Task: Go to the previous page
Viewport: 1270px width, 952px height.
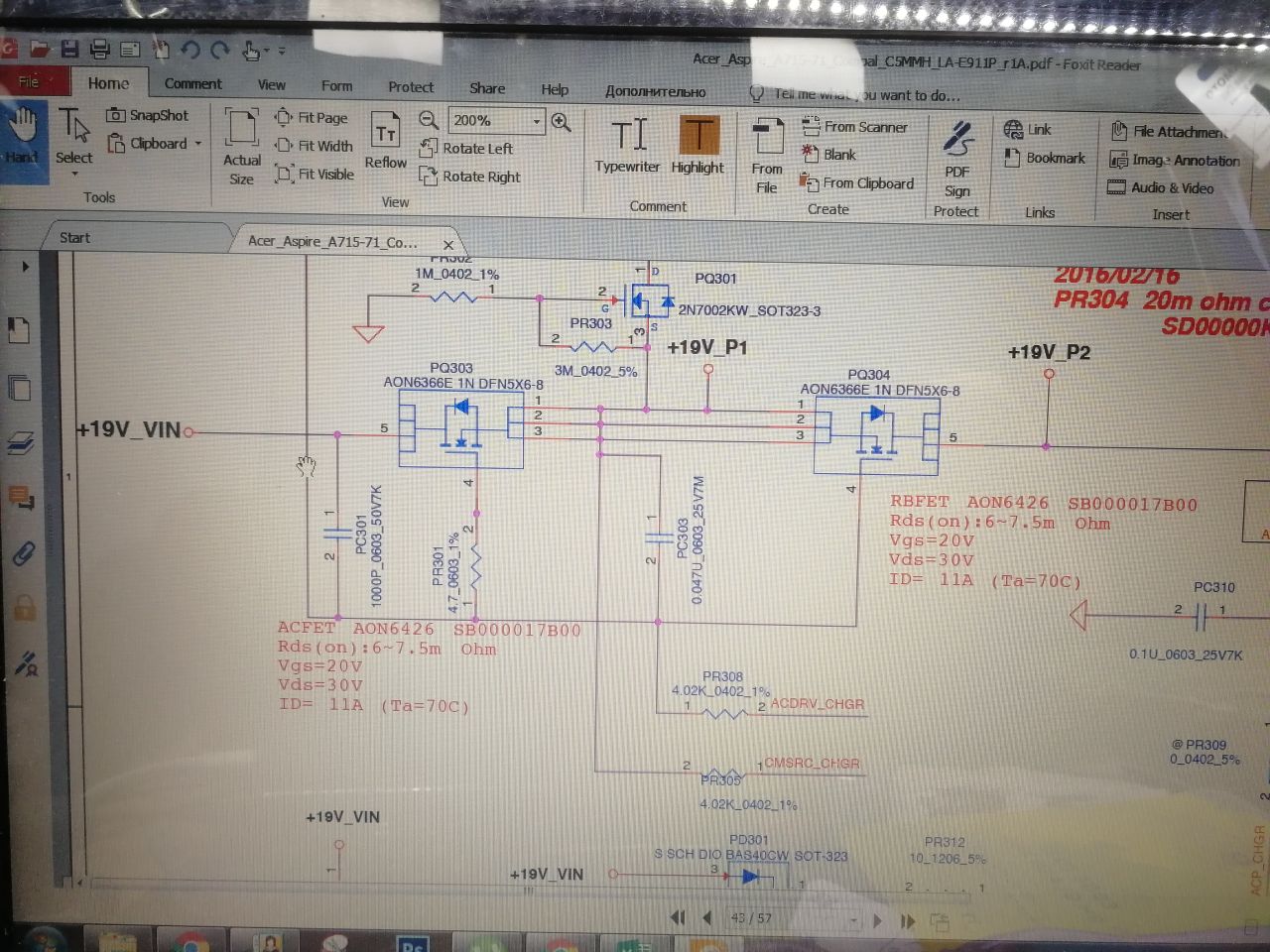Action: pos(707,917)
